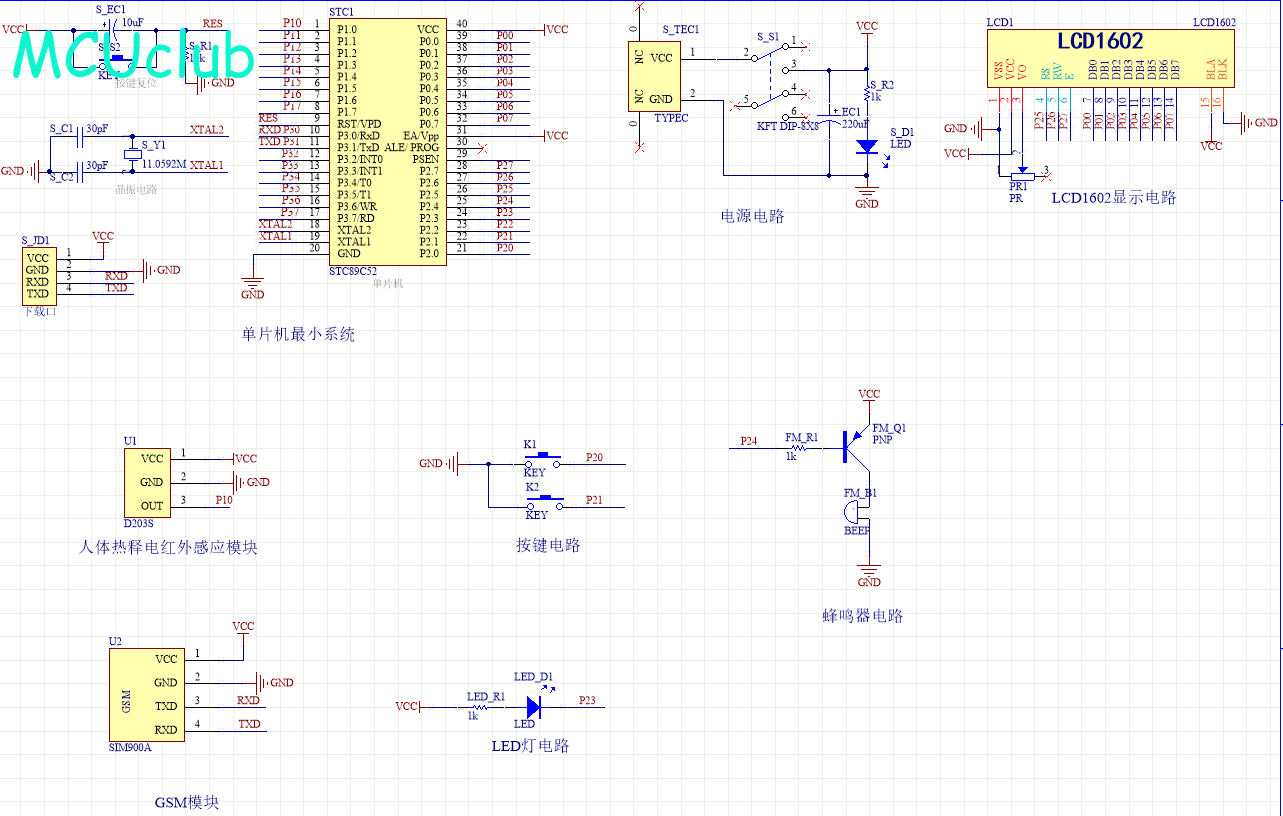Select the 蜂鸣器电路 caption text
Viewport: 1283px width, 816px height.
click(863, 616)
